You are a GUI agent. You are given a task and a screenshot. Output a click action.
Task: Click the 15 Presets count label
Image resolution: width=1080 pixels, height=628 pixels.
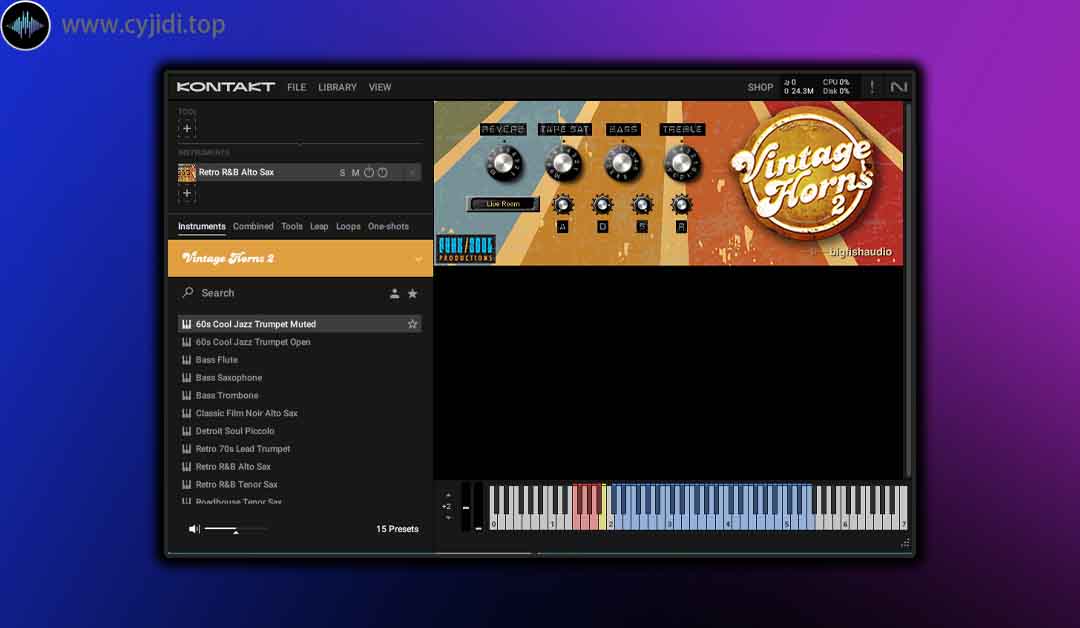(x=397, y=529)
